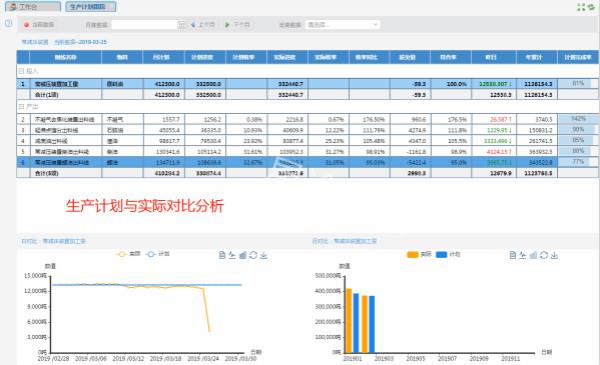Save left line chart as image icon

(264, 255)
